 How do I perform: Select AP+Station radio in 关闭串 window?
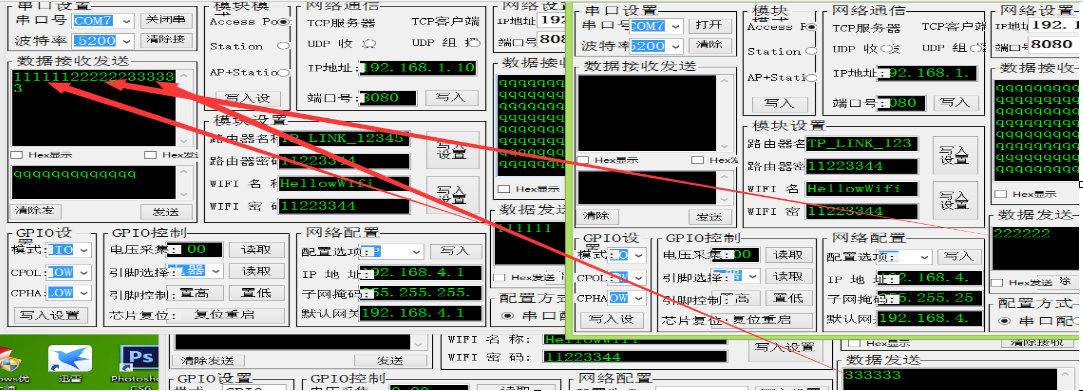coord(283,73)
